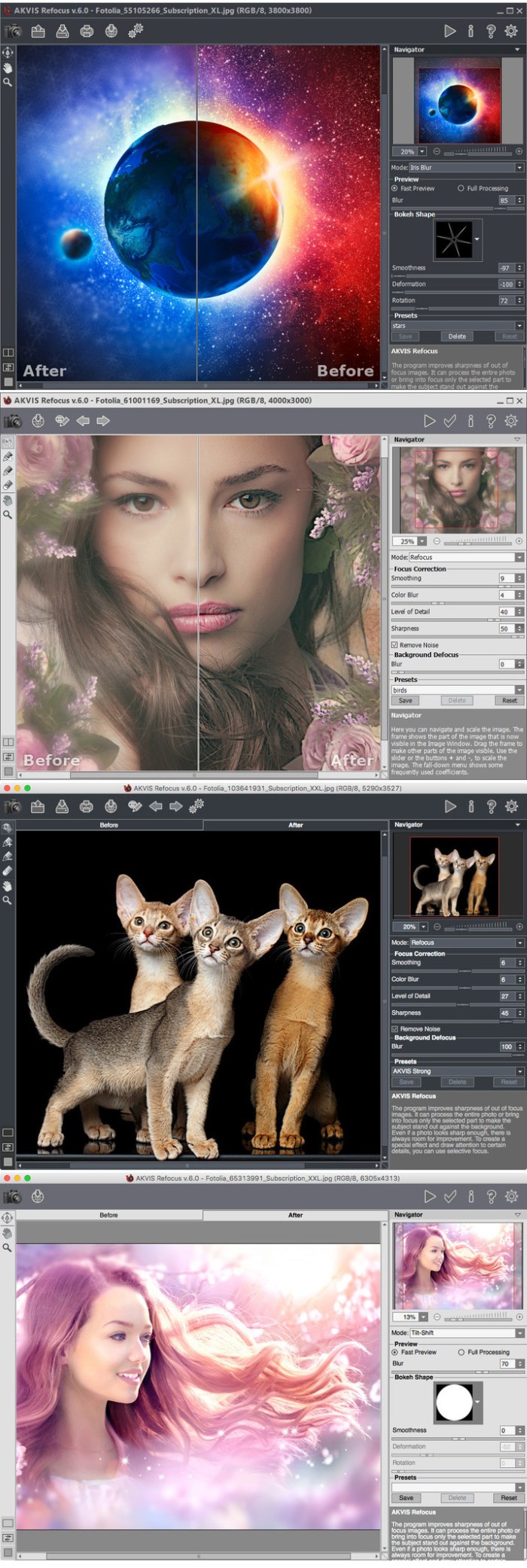
Task: Select the zoom magnifier tool in the kittens window
Action: click(8, 900)
